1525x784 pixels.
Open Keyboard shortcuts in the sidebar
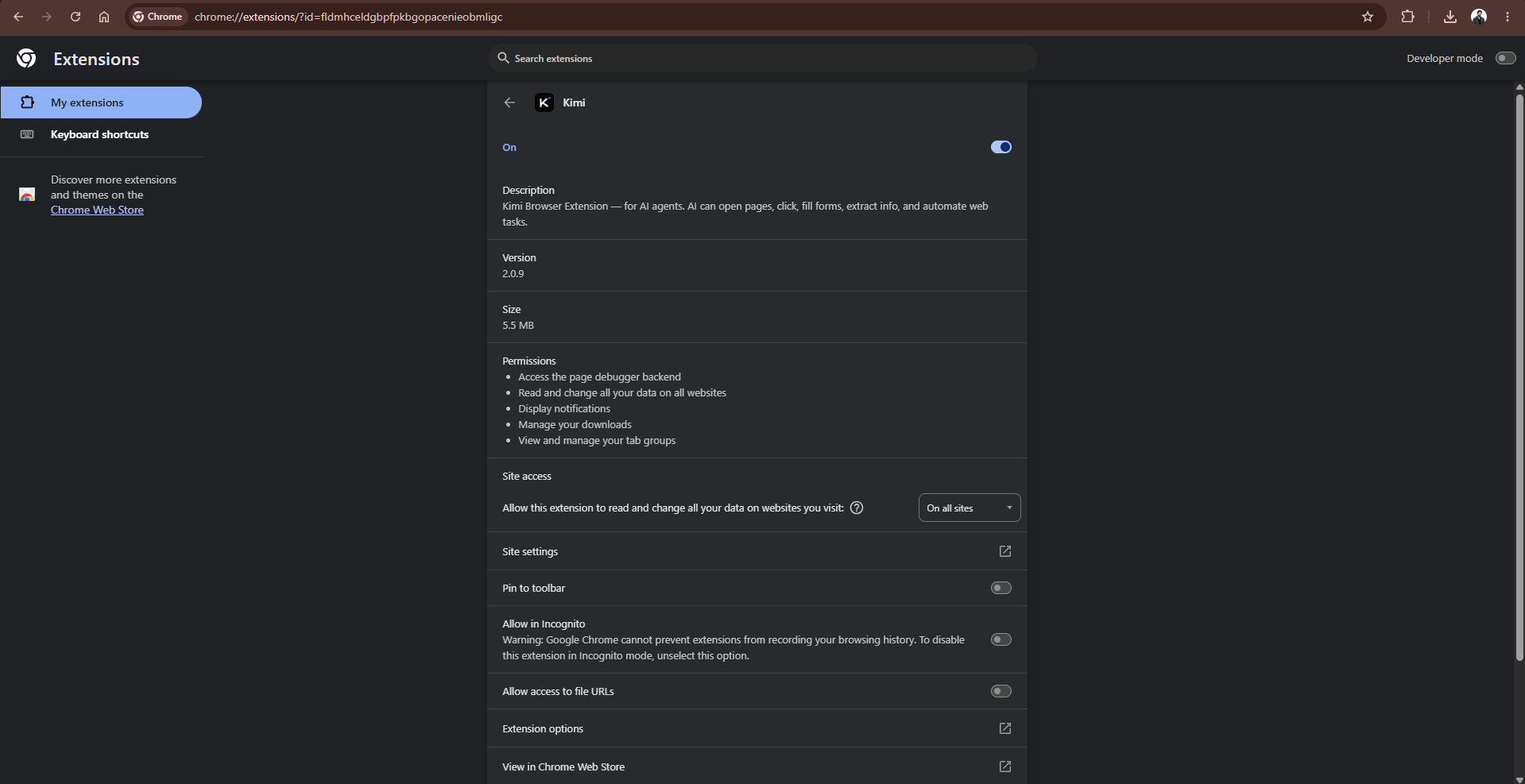pyautogui.click(x=101, y=134)
